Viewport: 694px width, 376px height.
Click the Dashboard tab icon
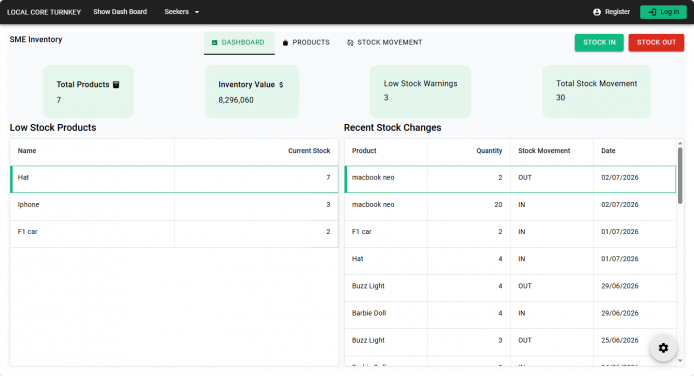215,42
